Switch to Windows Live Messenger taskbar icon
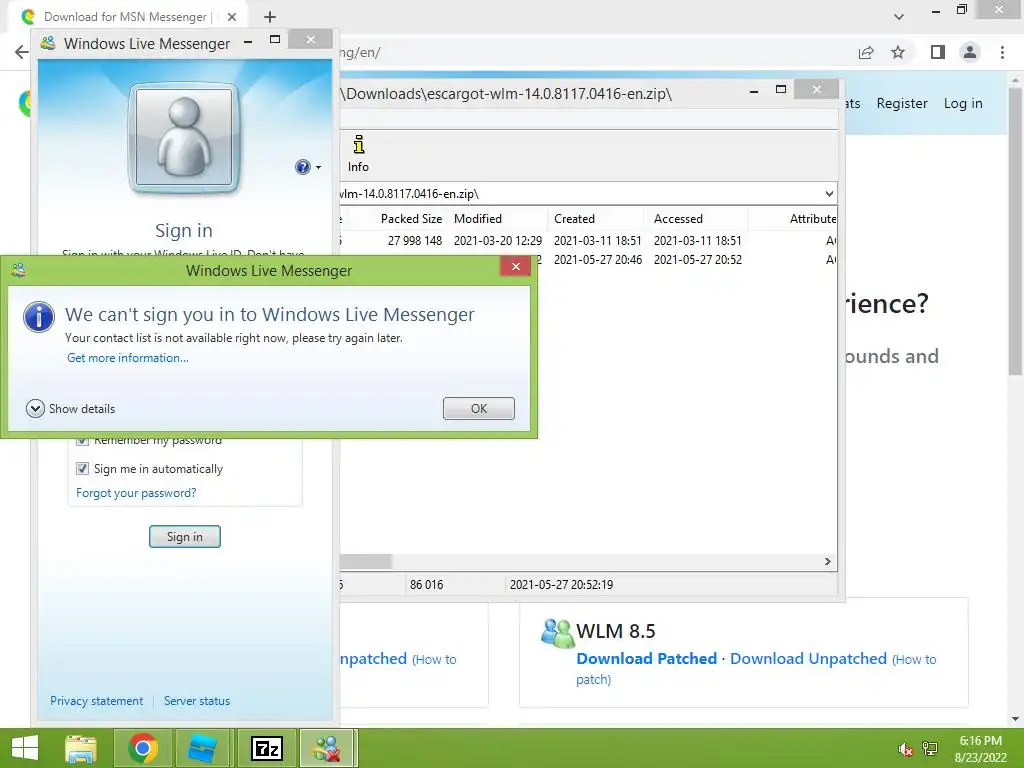This screenshot has width=1024, height=768. 328,748
